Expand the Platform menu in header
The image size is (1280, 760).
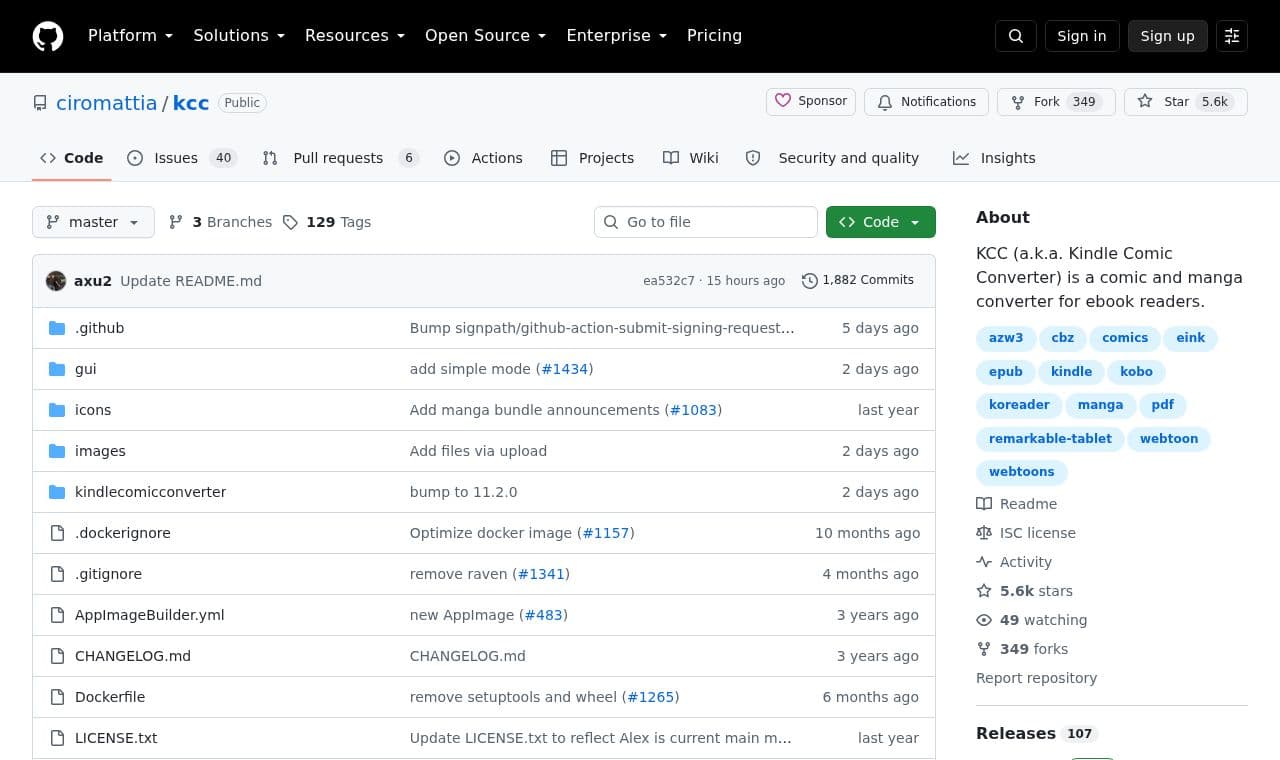(130, 35)
